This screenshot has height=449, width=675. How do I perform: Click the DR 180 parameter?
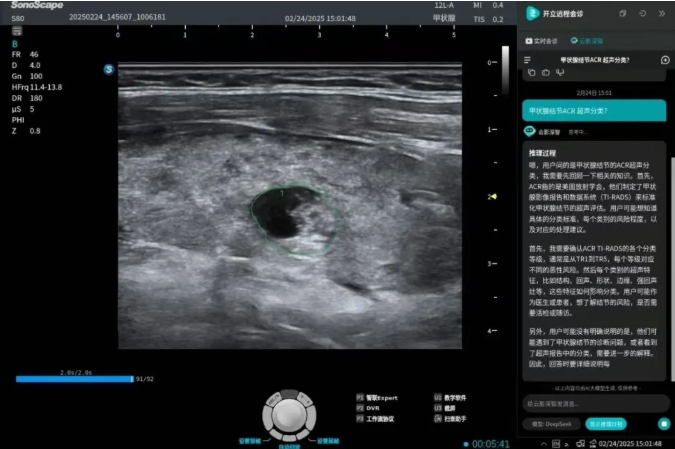click(x=27, y=98)
